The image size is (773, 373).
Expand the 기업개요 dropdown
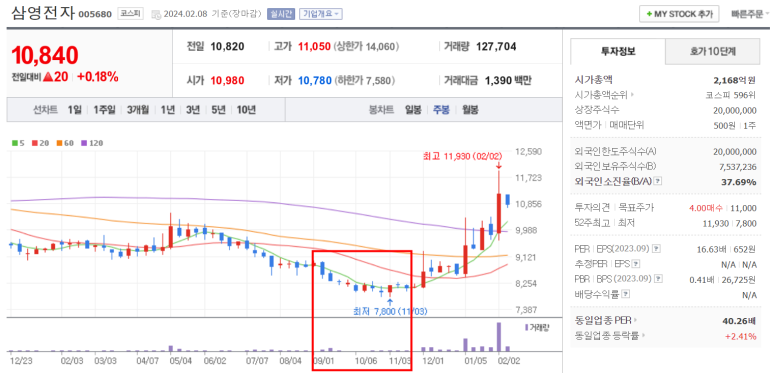tap(321, 14)
